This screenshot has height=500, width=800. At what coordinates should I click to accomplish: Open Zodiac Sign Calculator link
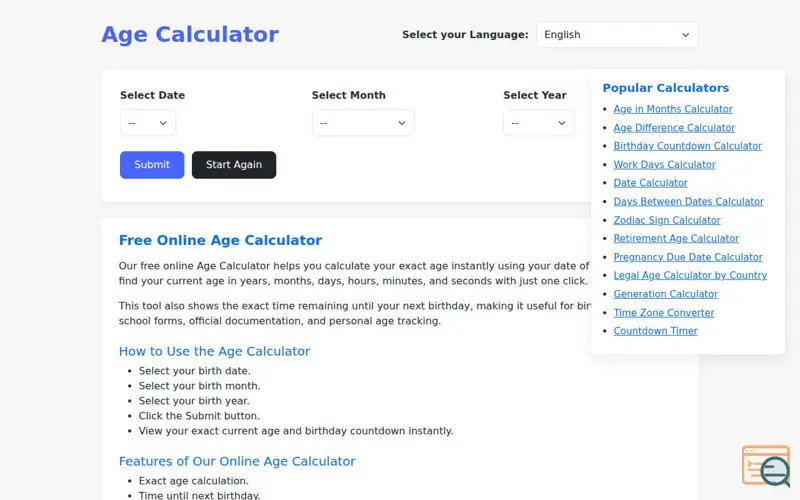667,220
